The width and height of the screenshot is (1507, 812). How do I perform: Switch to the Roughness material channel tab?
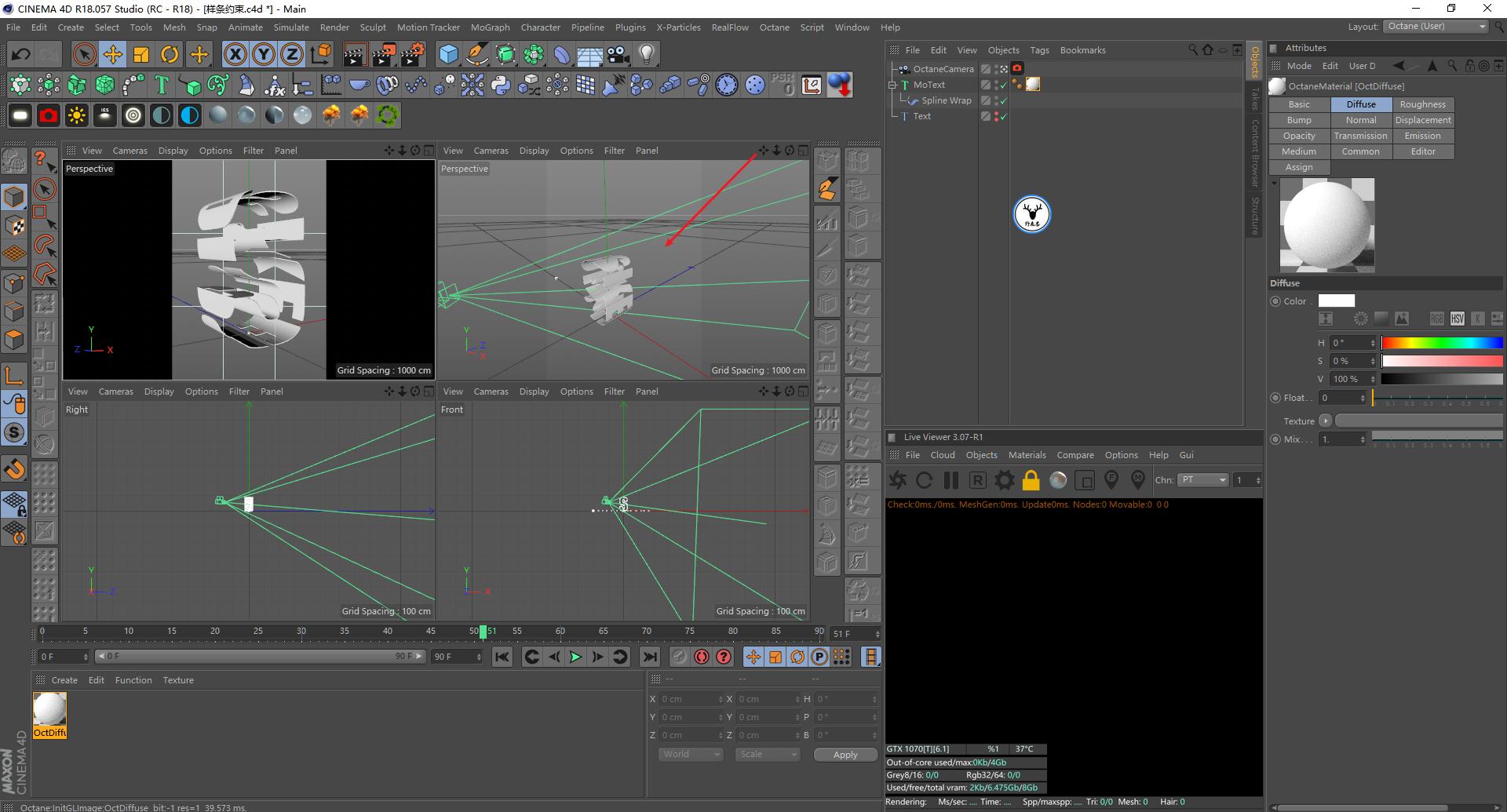pos(1422,104)
